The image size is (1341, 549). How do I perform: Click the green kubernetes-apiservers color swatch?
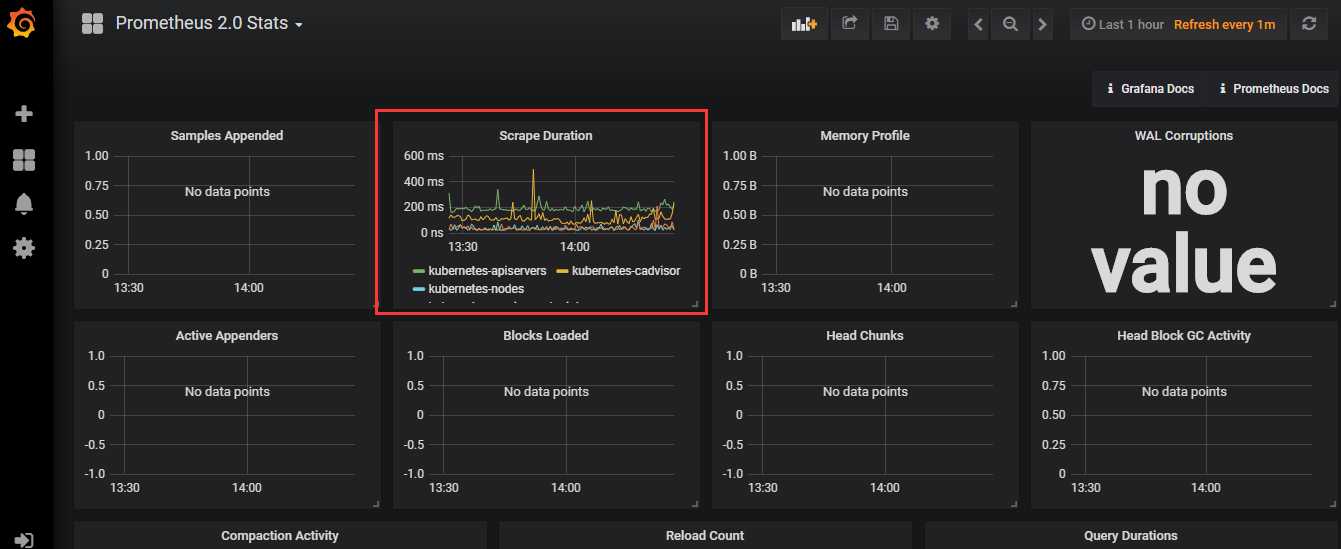[x=419, y=271]
